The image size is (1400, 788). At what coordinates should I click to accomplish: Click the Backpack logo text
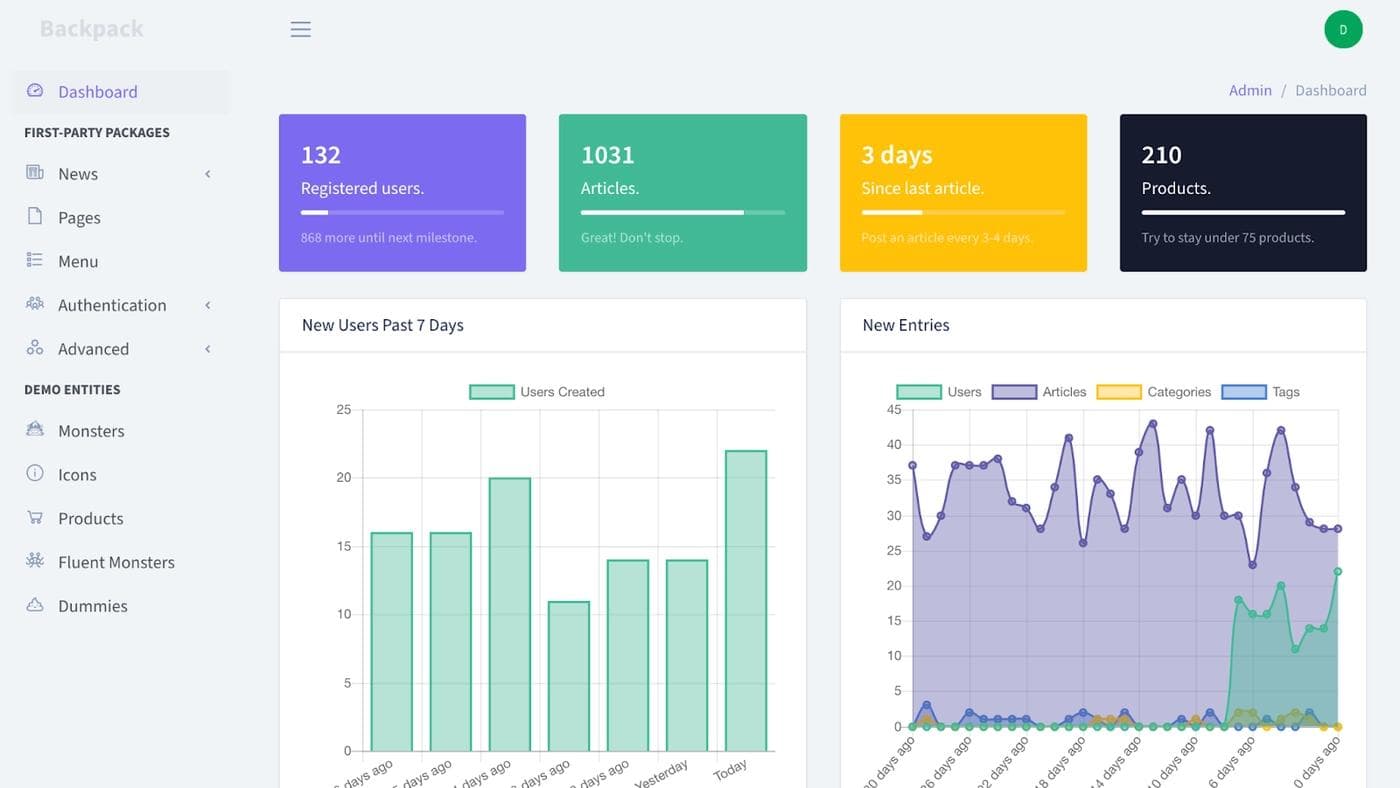tap(92, 29)
